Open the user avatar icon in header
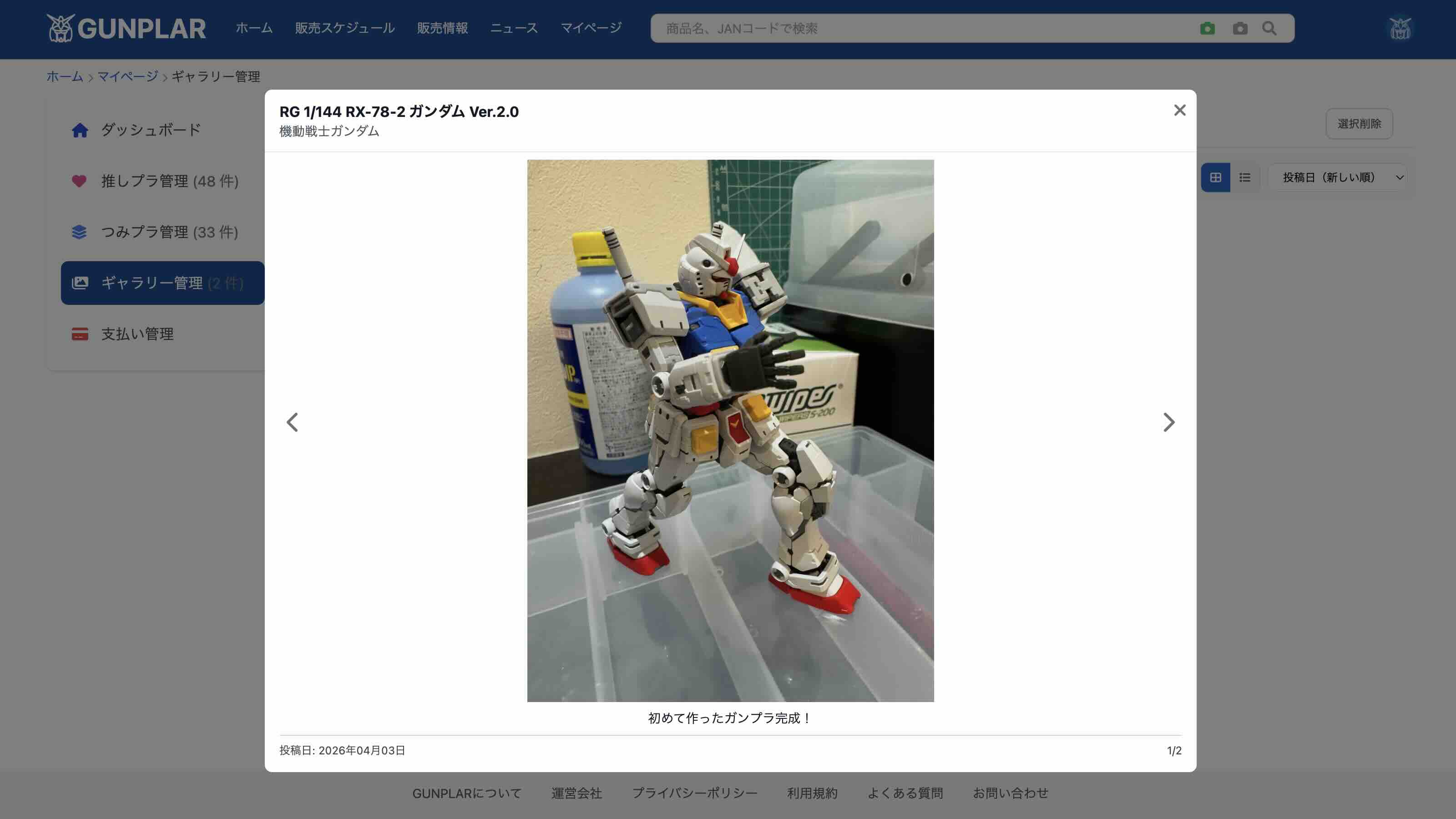The image size is (1456, 819). tap(1400, 28)
